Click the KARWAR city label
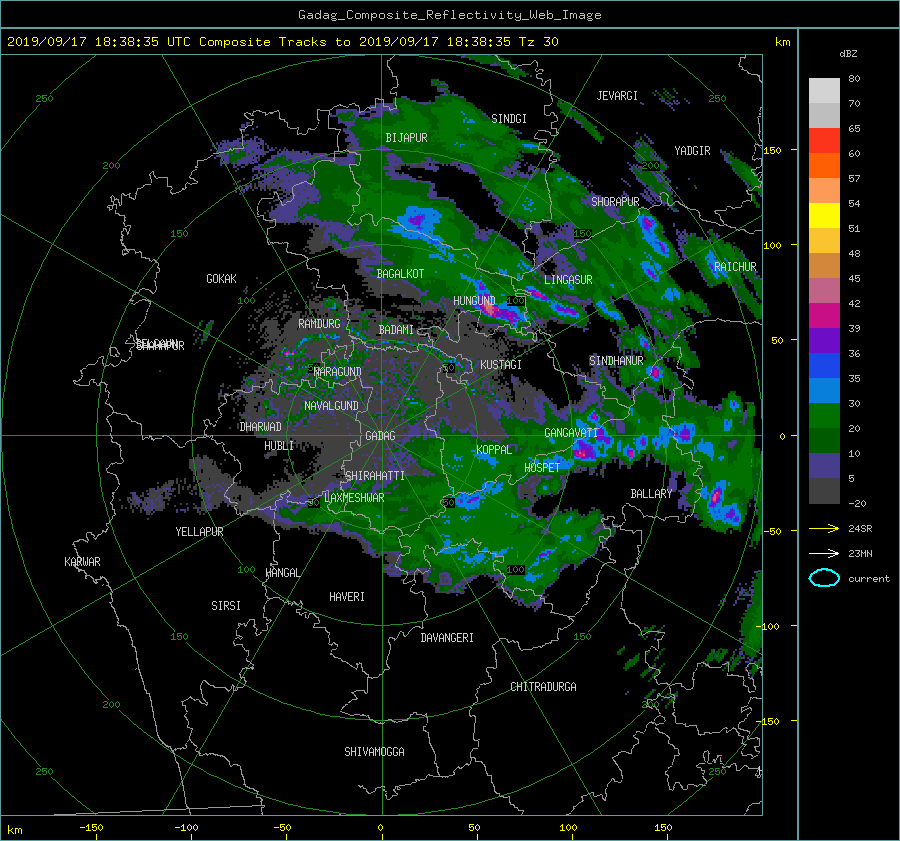The height and width of the screenshot is (841, 900). [82, 562]
